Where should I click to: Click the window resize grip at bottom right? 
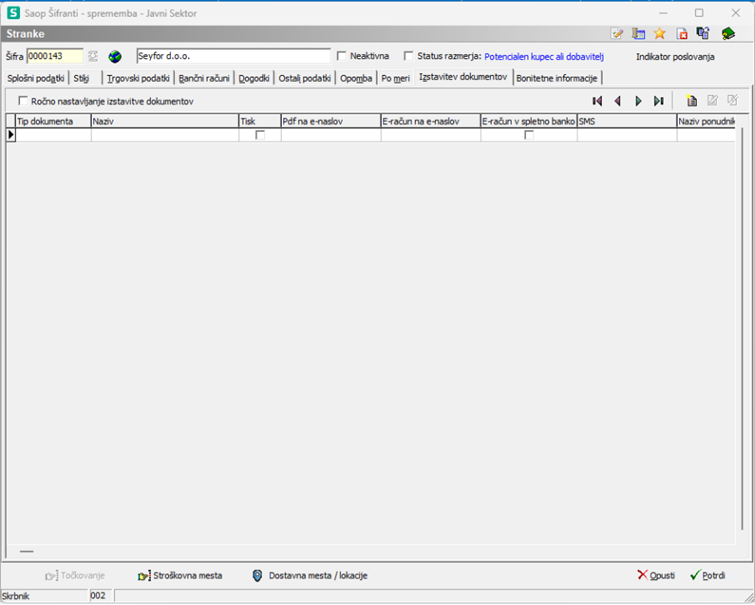(x=748, y=597)
